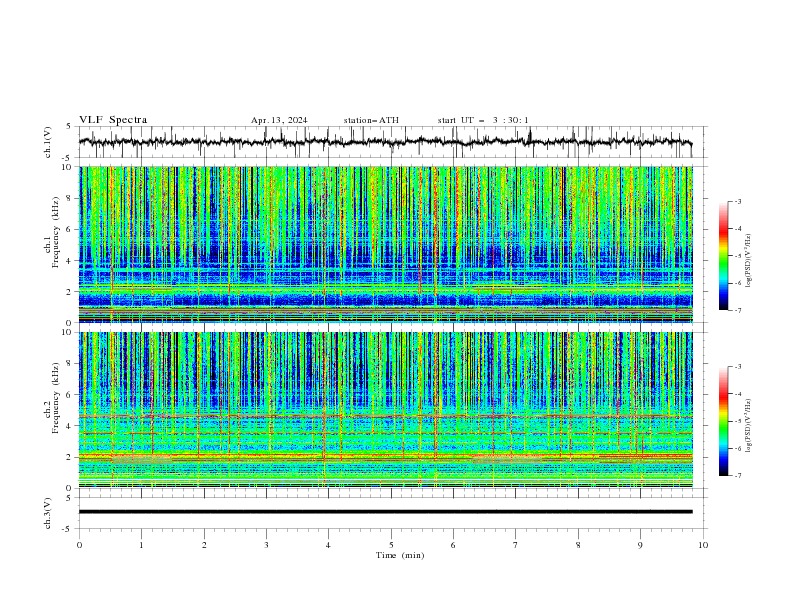Click the ch.2 color bar '-7' tick label
The width and height of the screenshot is (792, 612).
click(738, 476)
